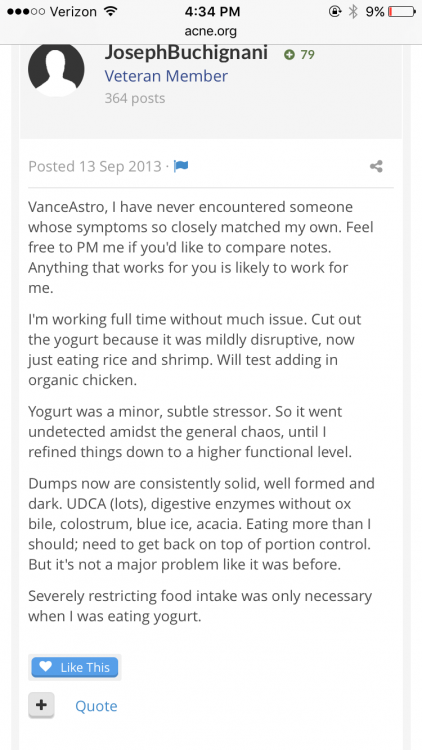This screenshot has height=750, width=422.
Task: Tap the 364 posts count
Action: 135,99
